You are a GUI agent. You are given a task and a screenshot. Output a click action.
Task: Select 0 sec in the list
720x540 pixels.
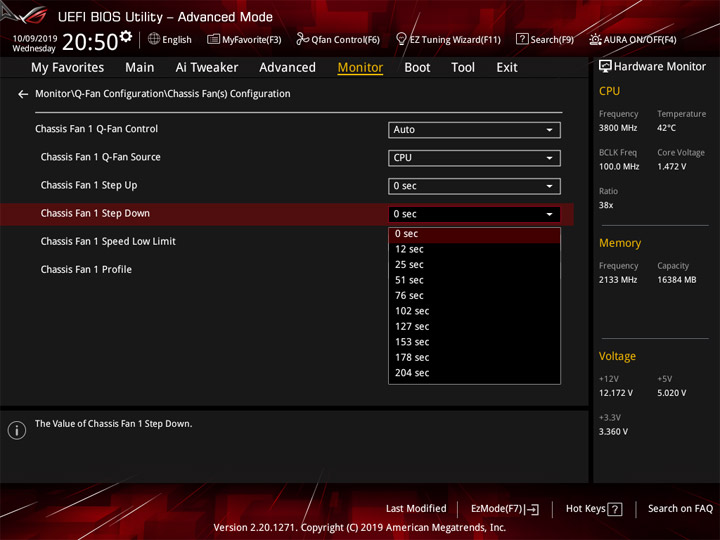pyautogui.click(x=474, y=234)
